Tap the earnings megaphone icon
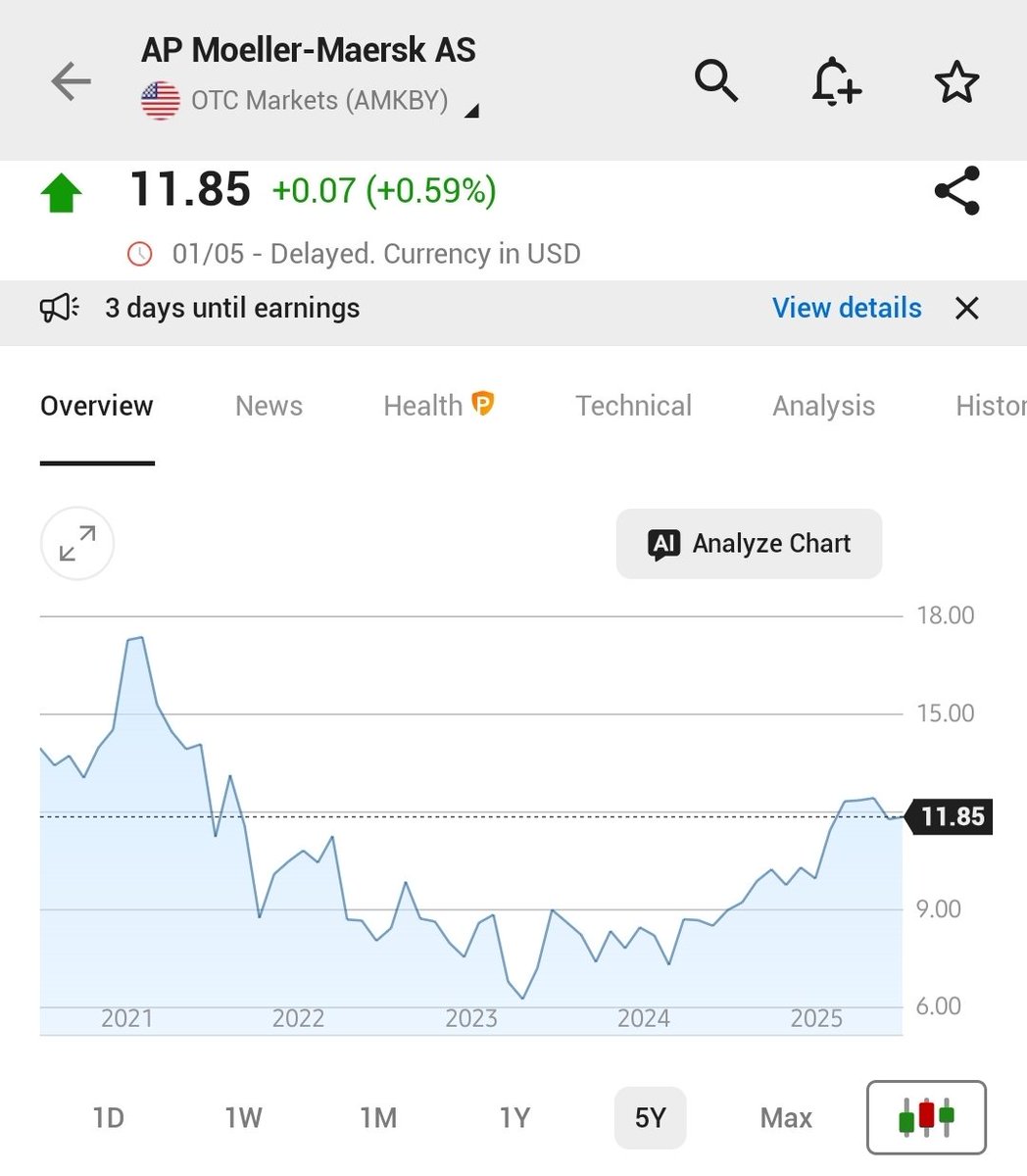This screenshot has height=1176, width=1027. tap(60, 309)
